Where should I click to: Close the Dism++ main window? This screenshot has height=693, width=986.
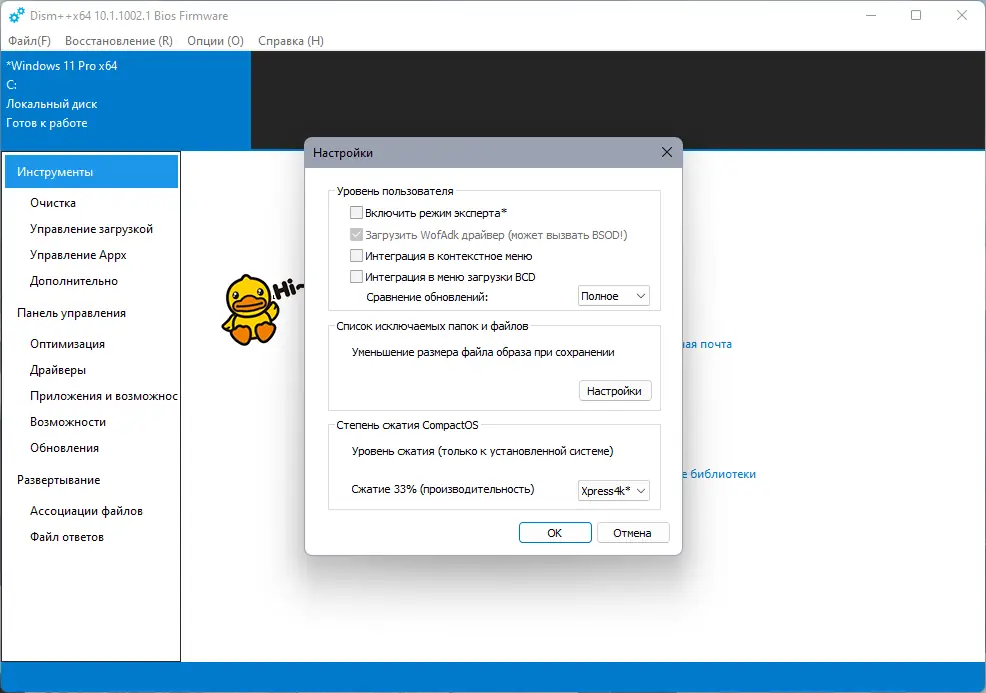tap(962, 15)
